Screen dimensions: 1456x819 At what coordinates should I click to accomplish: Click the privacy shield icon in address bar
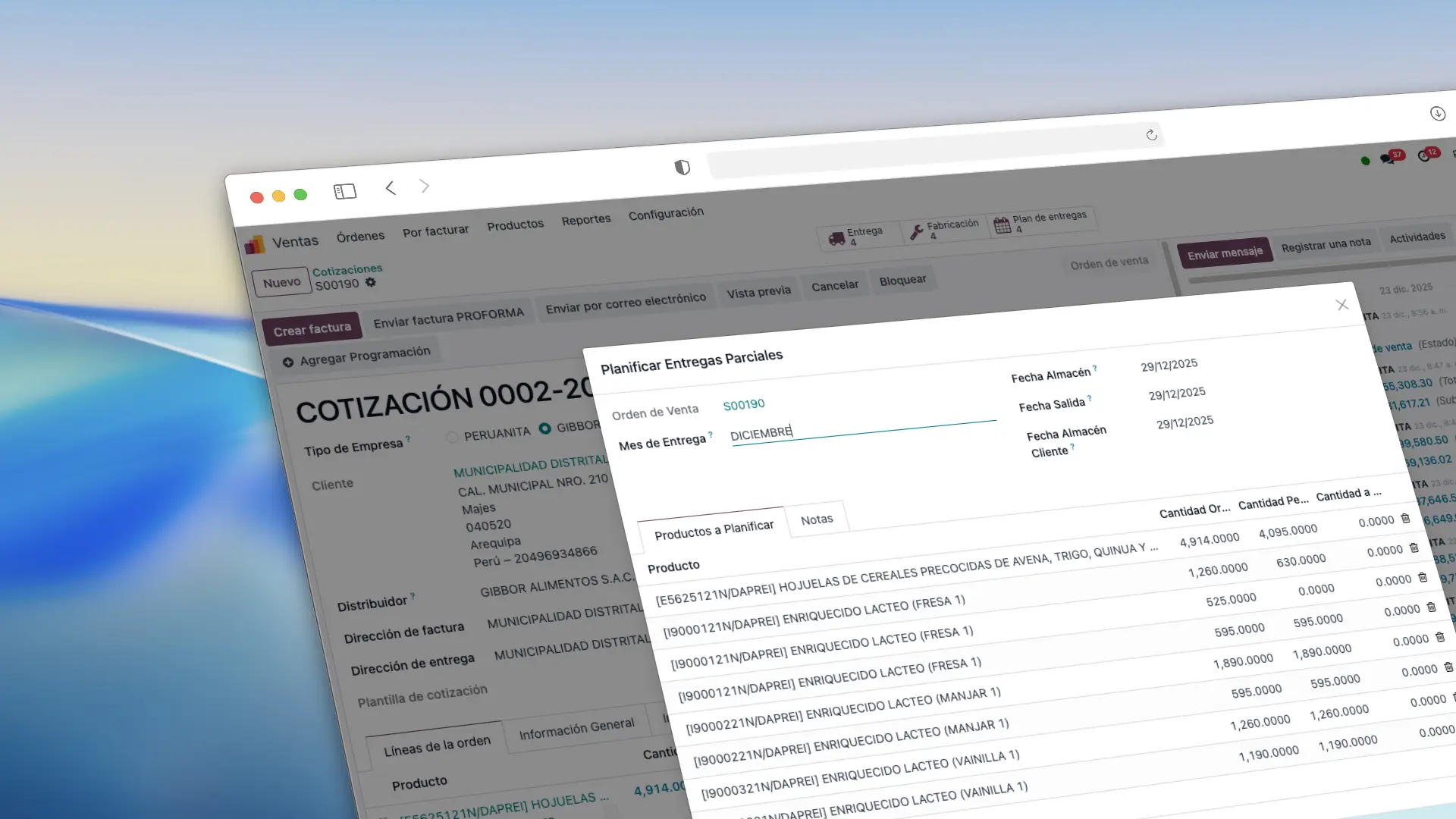tap(682, 168)
